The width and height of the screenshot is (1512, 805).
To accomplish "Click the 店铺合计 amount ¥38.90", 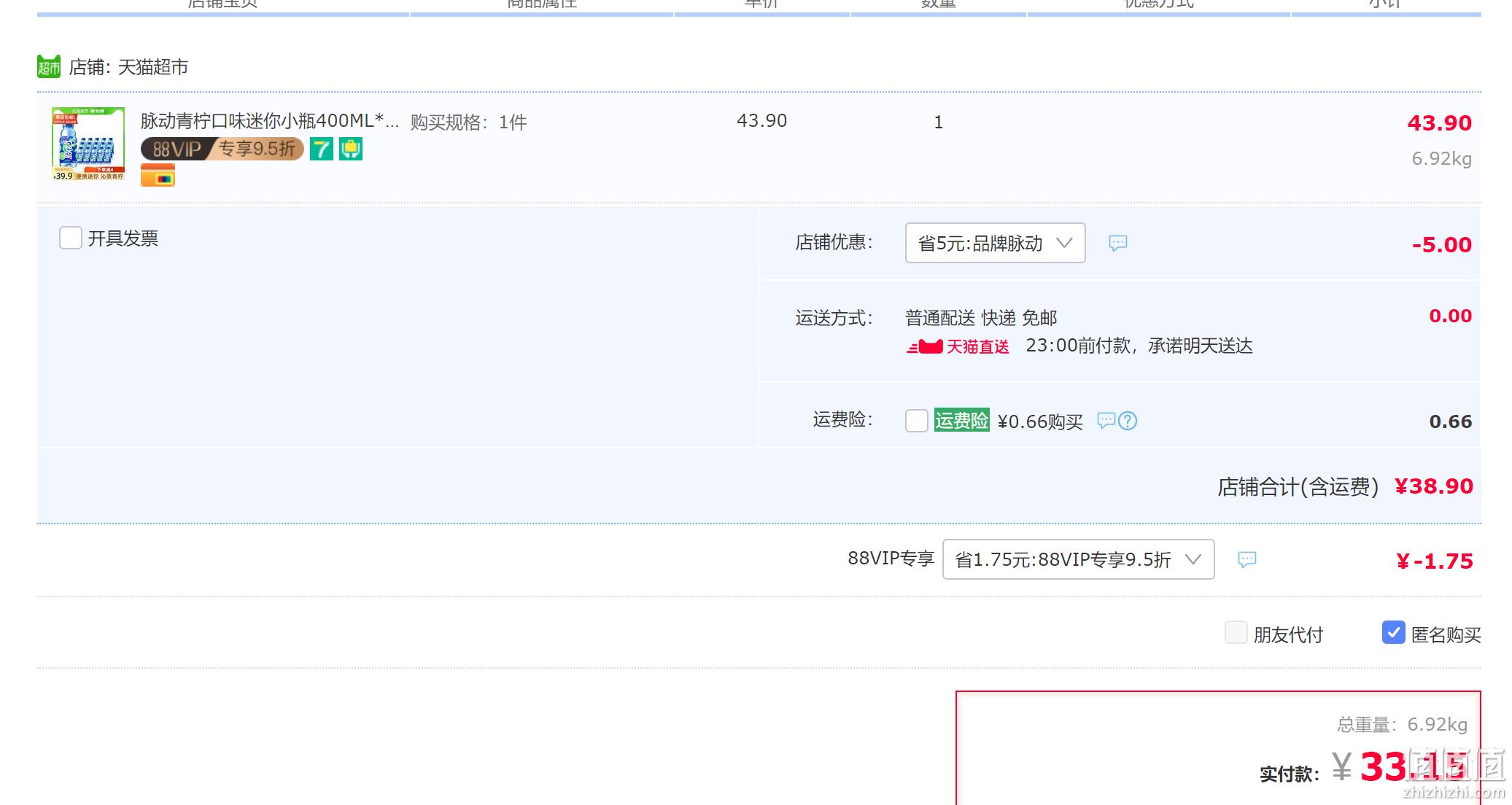I will point(1434,486).
